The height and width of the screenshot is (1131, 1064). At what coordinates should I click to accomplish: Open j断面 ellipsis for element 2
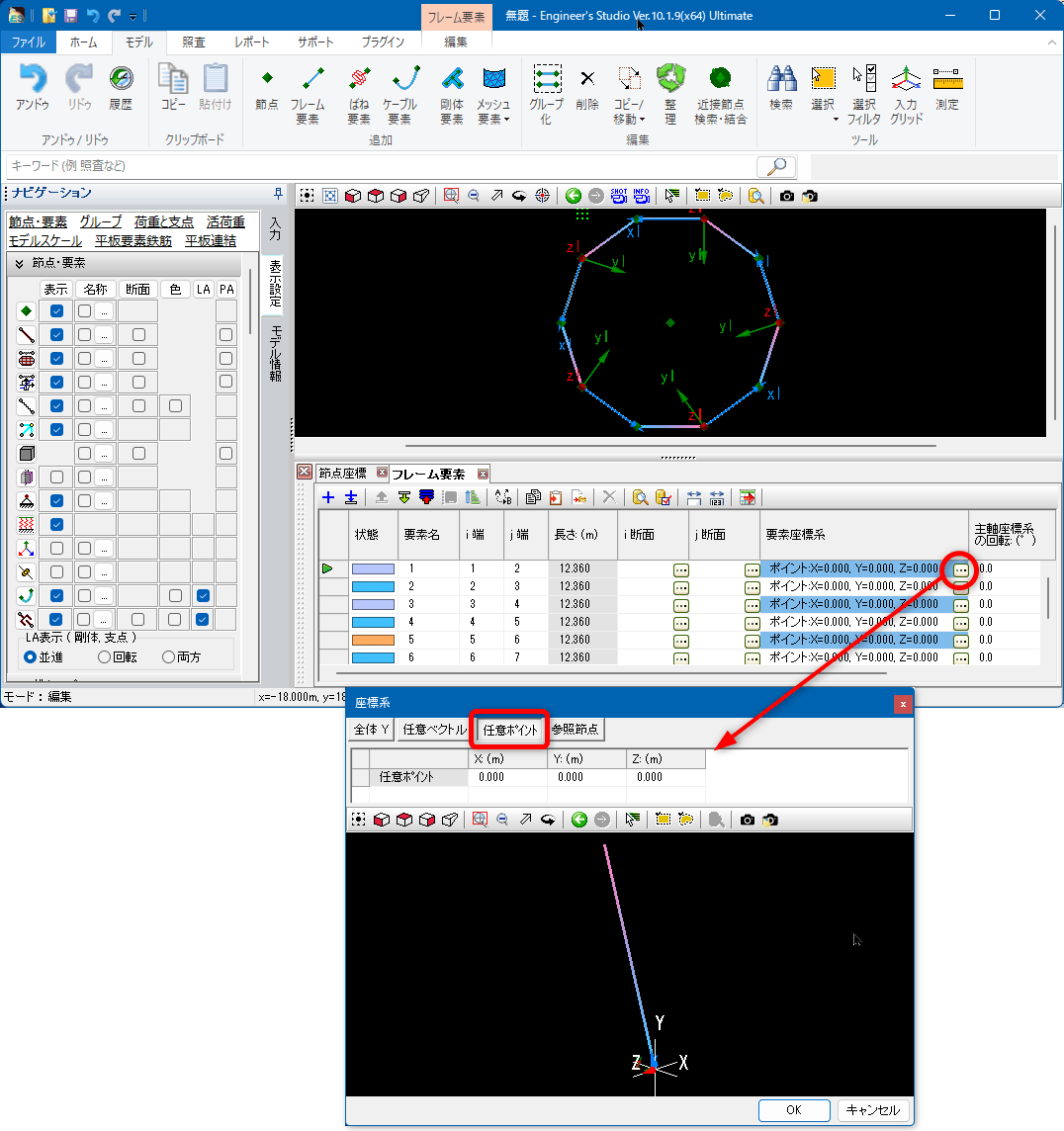[753, 588]
